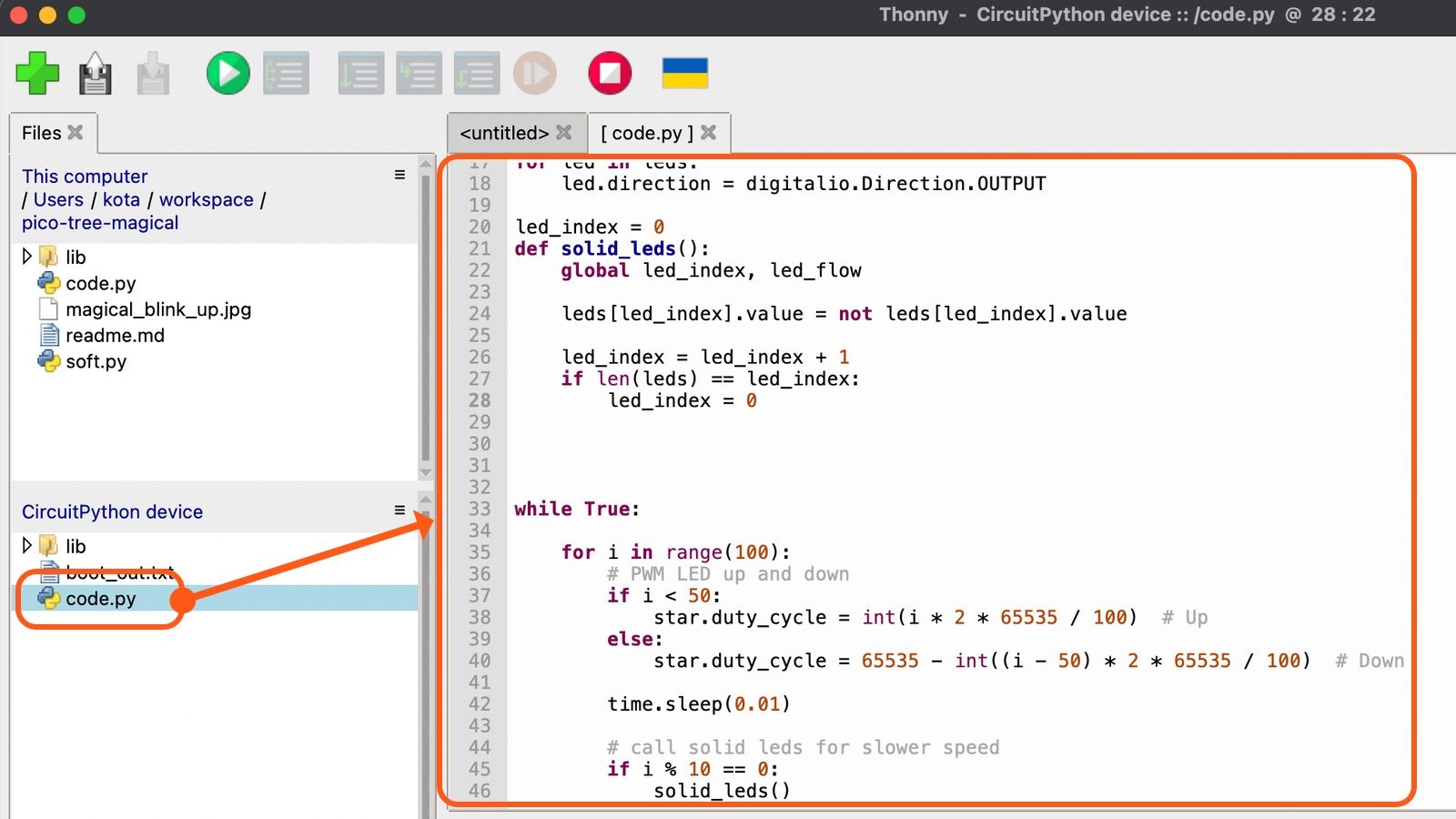The width and height of the screenshot is (1456, 819).
Task: Open a file with the Load icon
Action: (x=95, y=74)
